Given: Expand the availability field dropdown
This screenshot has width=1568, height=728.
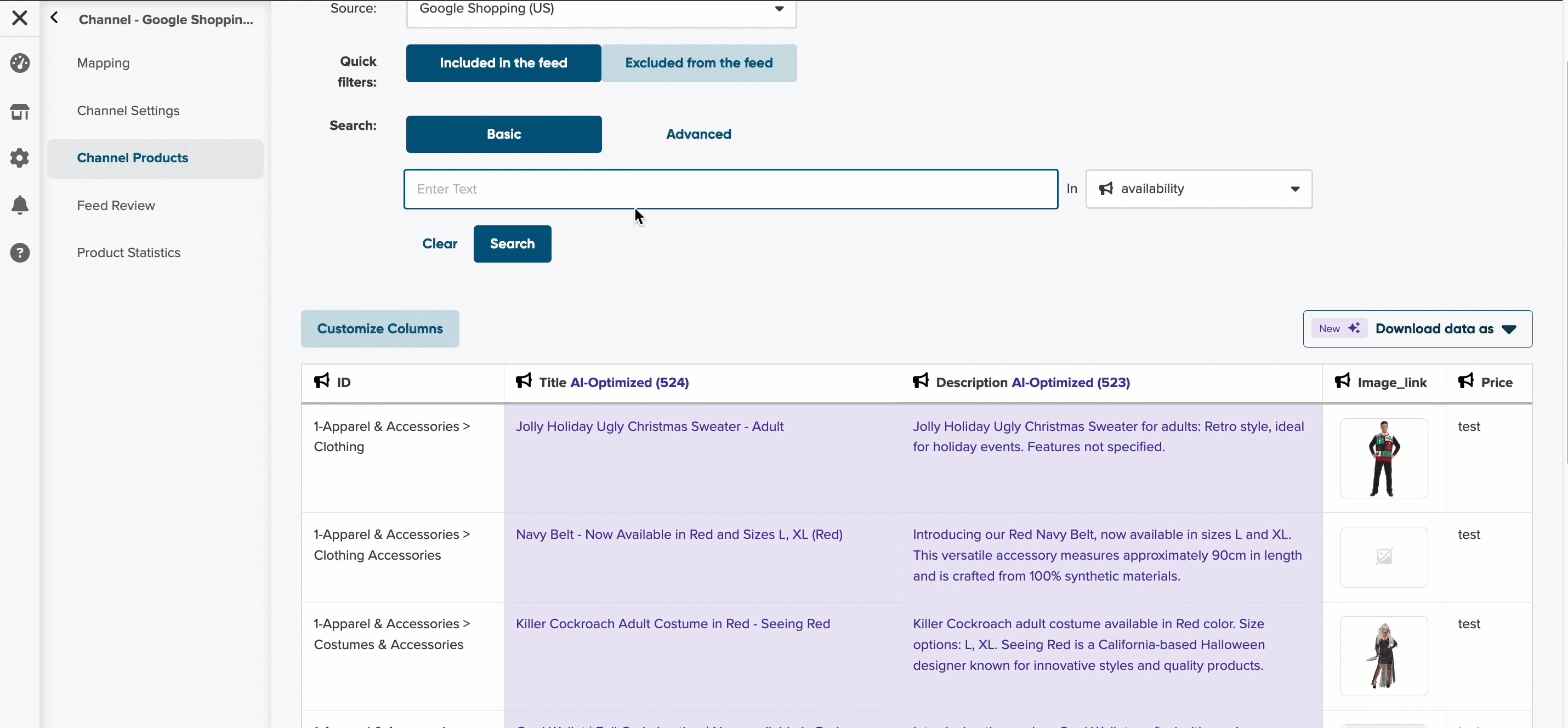Looking at the screenshot, I should coord(1198,189).
